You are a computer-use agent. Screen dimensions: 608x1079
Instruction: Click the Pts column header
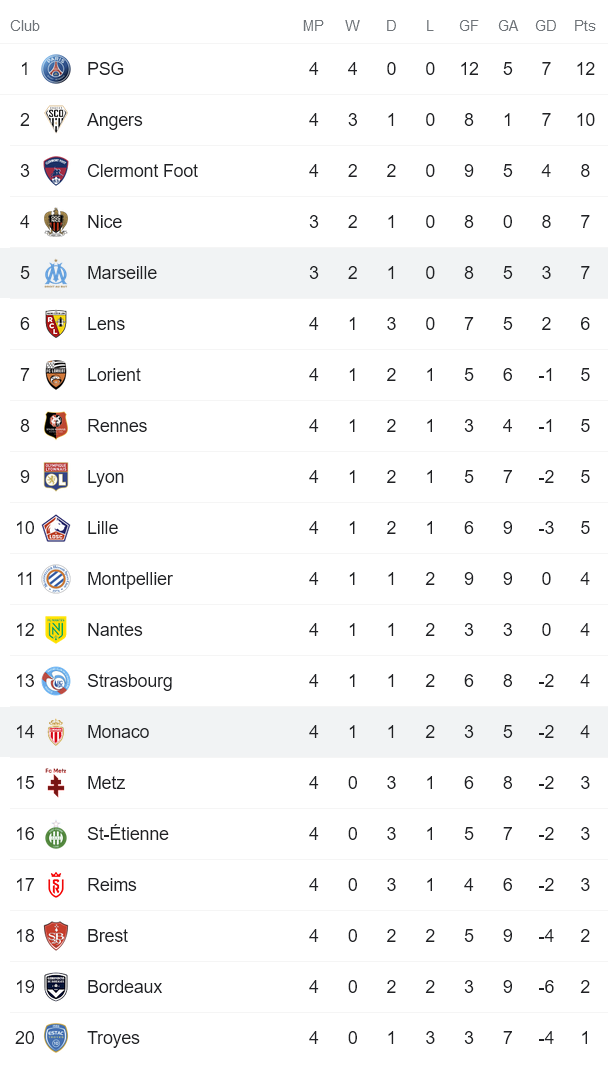pyautogui.click(x=585, y=26)
